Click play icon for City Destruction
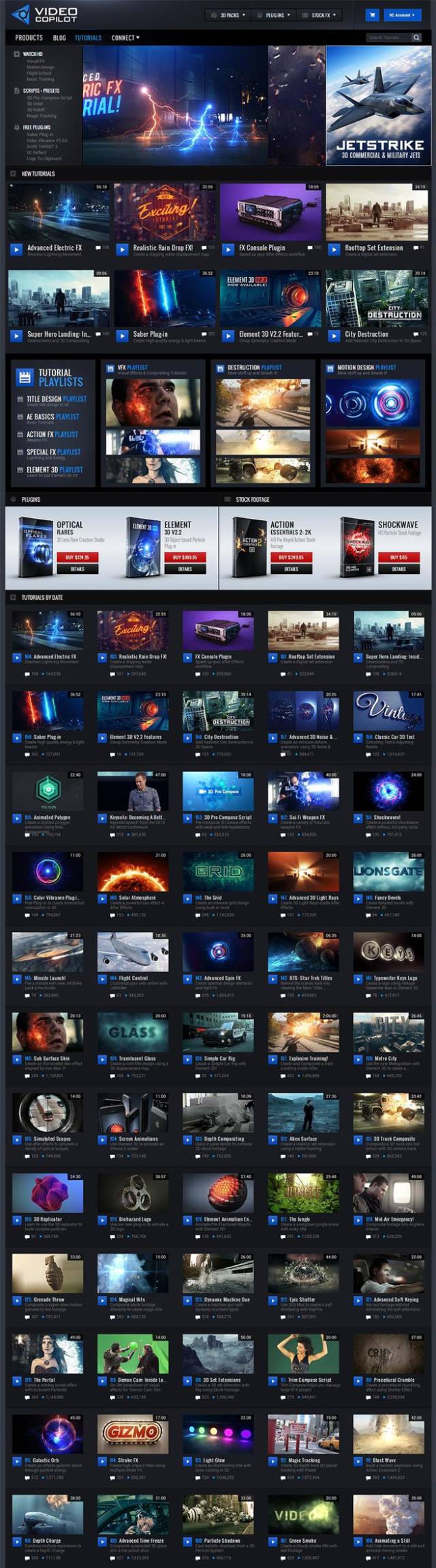 (x=334, y=335)
